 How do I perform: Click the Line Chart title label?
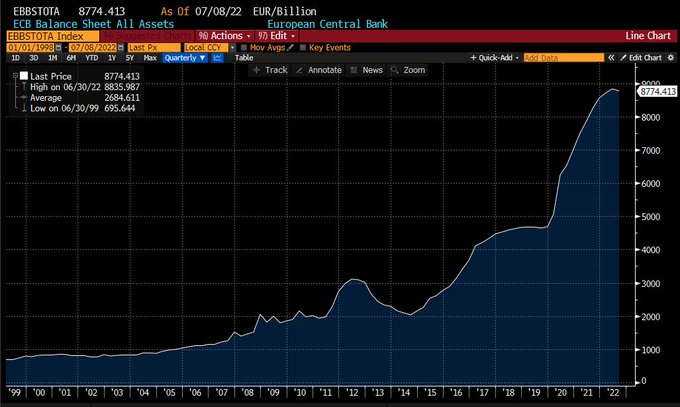(648, 36)
